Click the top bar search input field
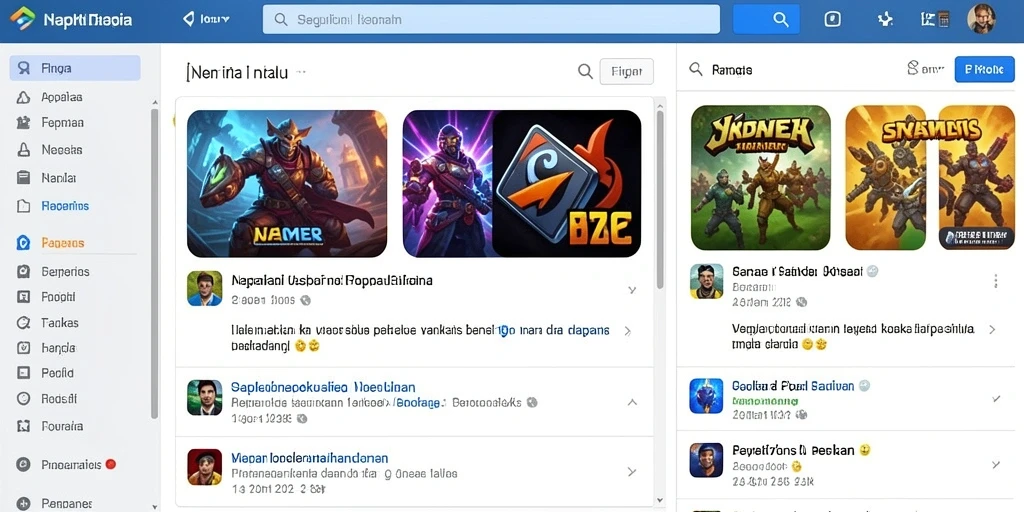This screenshot has height=512, width=1024. [x=491, y=20]
